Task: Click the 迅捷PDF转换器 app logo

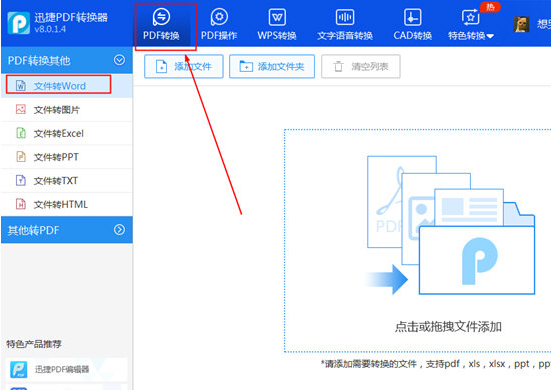Action: (x=19, y=23)
